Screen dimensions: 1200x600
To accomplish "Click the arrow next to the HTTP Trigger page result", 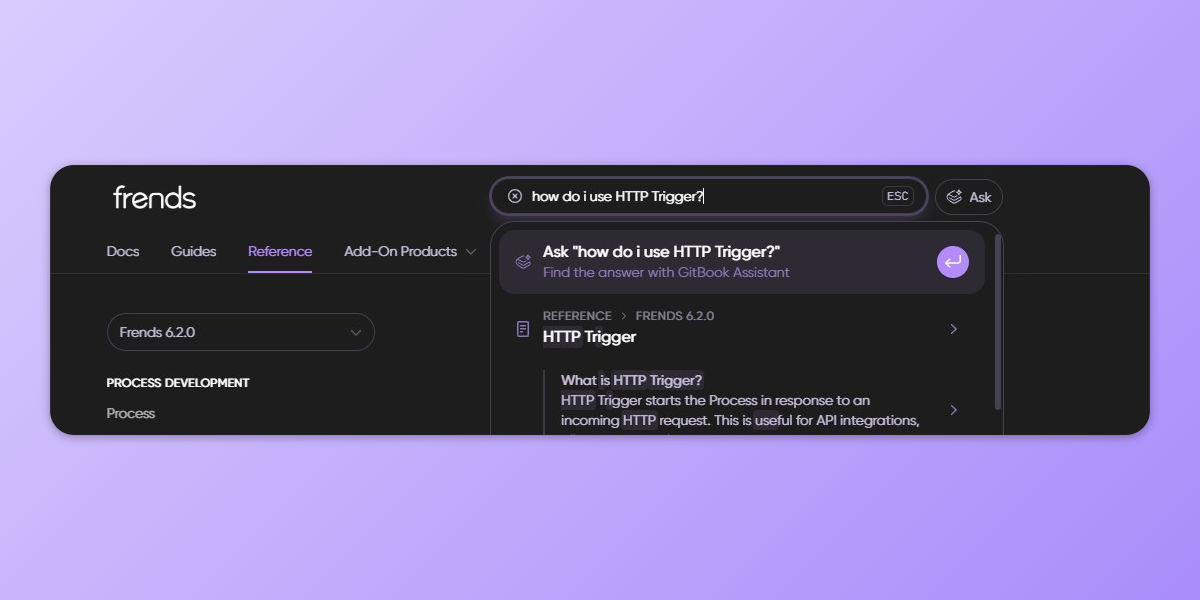I will pyautogui.click(x=953, y=329).
